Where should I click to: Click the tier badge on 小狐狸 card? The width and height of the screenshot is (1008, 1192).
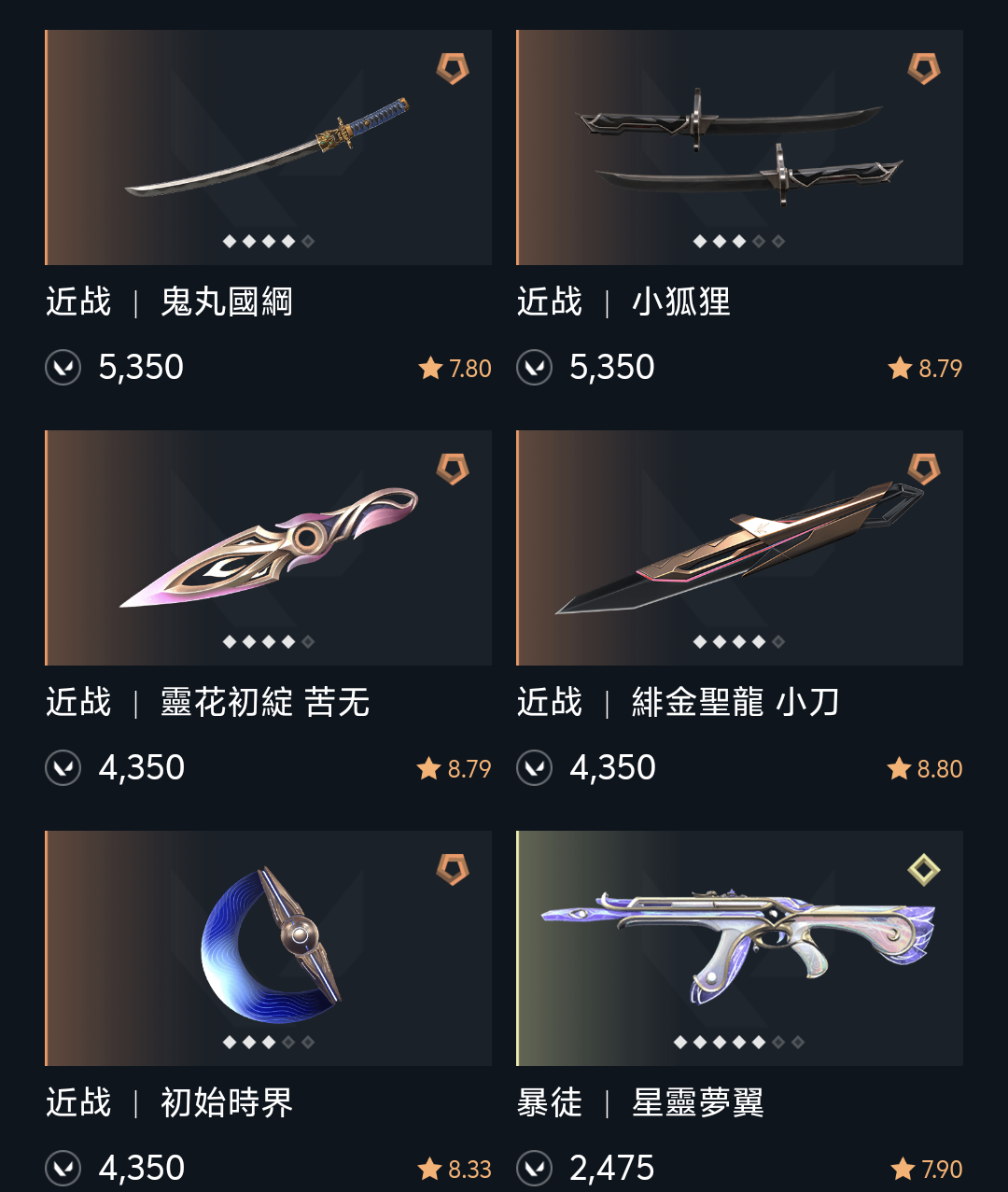(x=924, y=68)
